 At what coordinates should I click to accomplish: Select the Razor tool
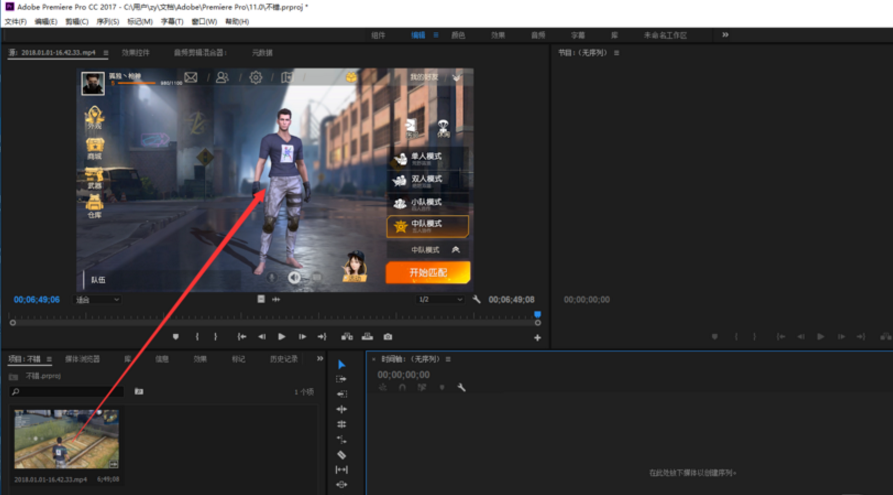[x=341, y=455]
